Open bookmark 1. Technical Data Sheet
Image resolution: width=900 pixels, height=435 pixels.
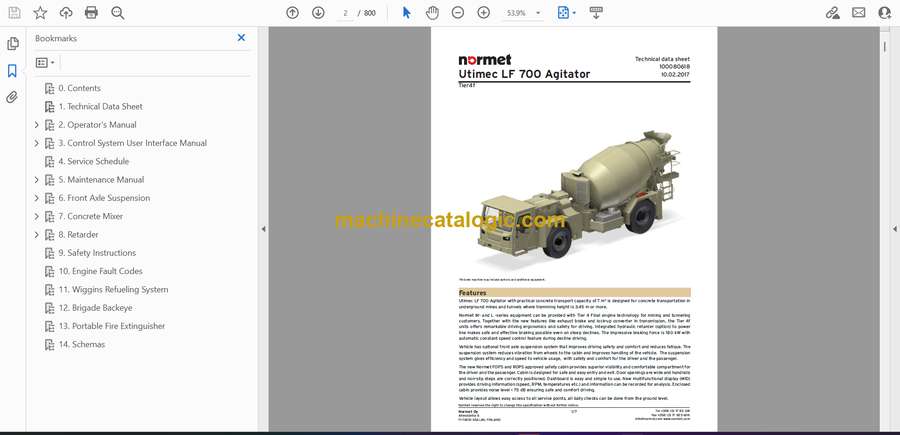tap(100, 106)
